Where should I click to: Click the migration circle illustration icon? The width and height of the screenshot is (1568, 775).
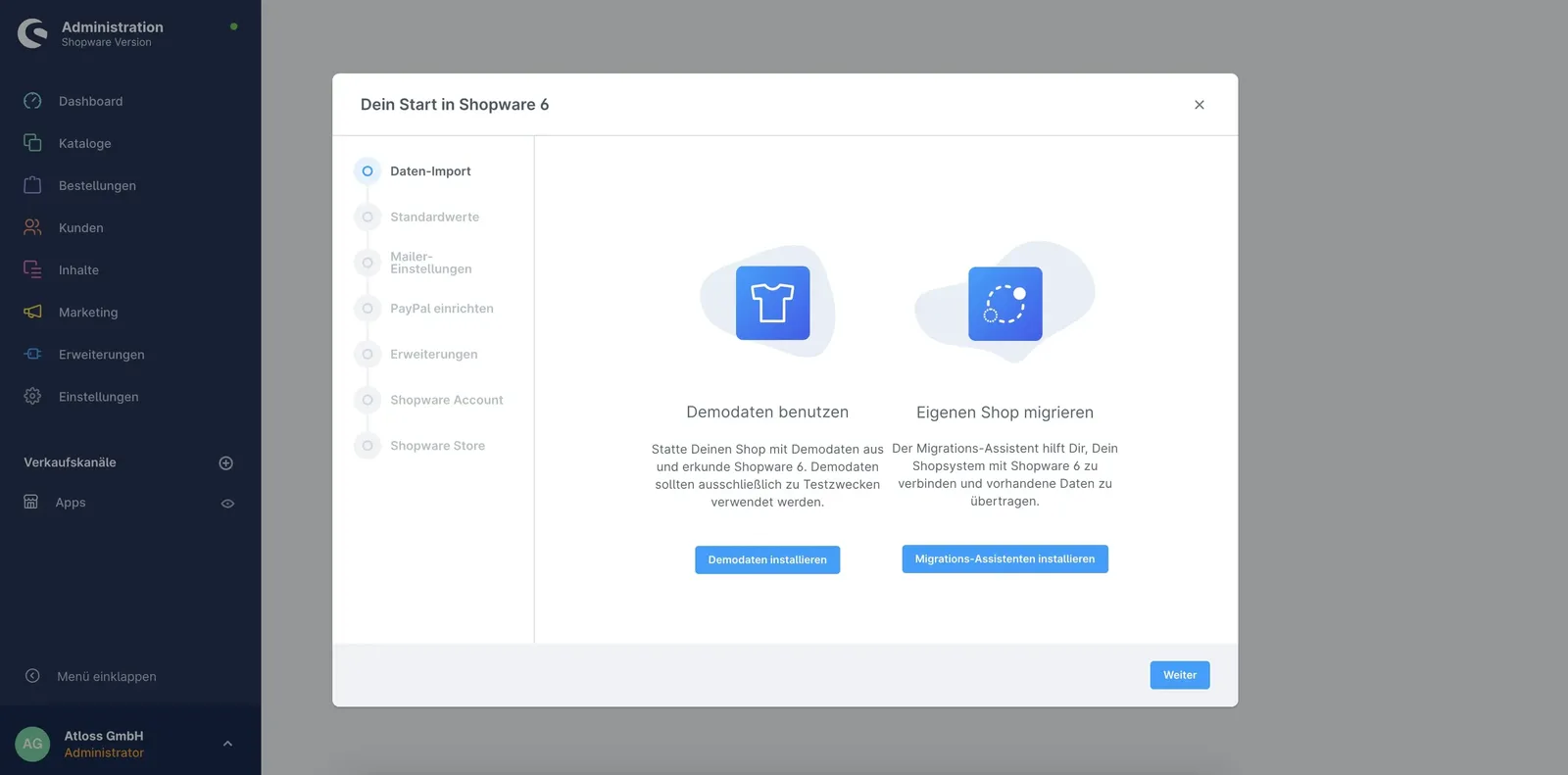(x=1005, y=304)
